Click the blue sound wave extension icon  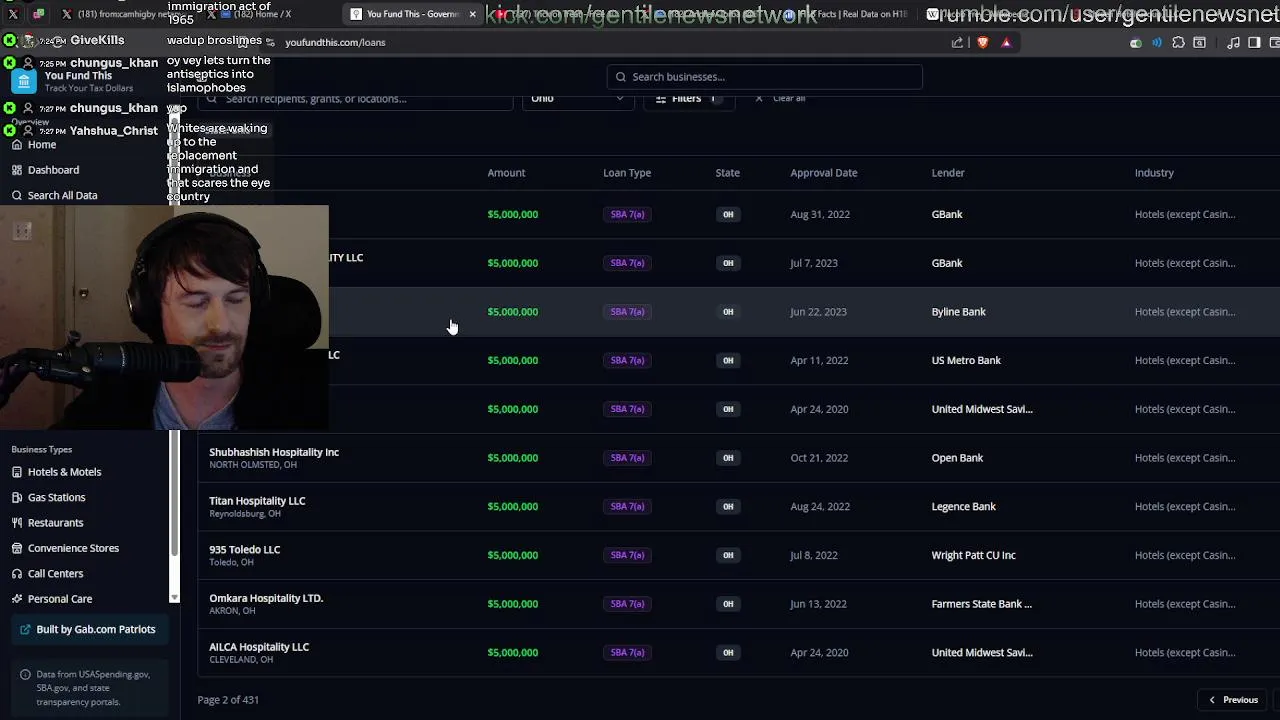pyautogui.click(x=1157, y=43)
